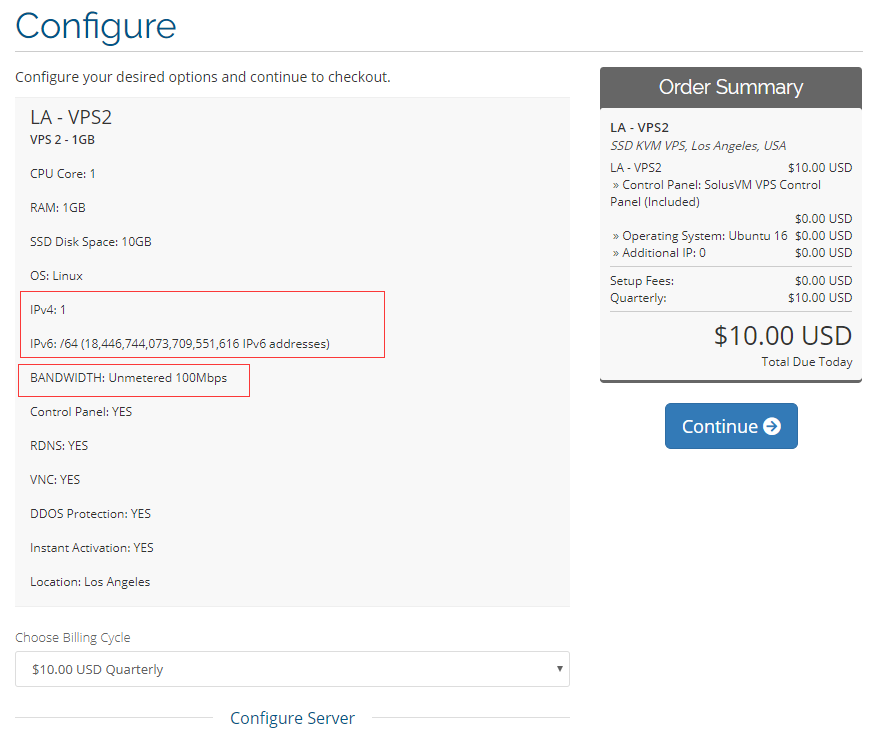Click the 'CPU Core: 1' line
884x729 pixels.
(63, 174)
